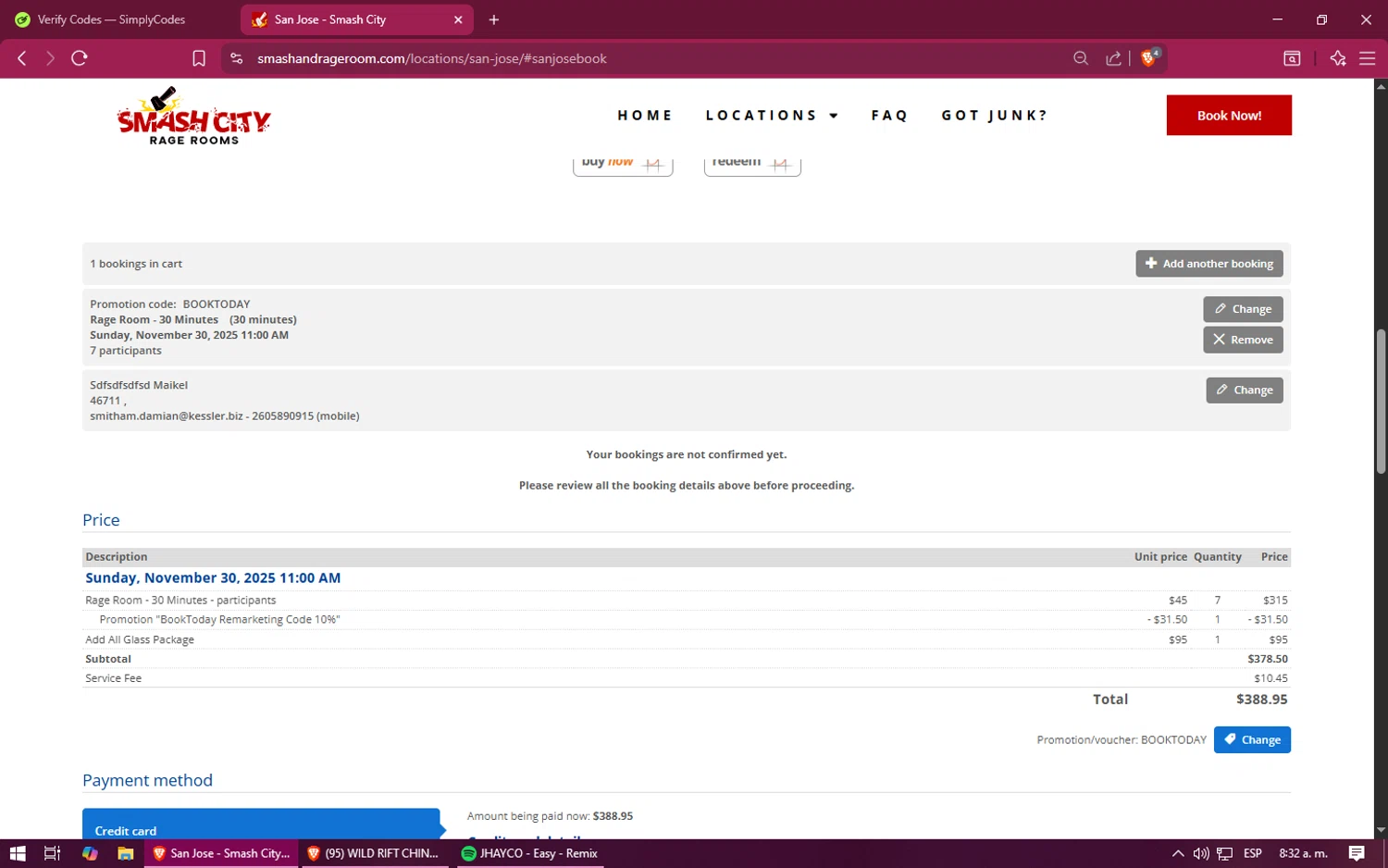1388x868 pixels.
Task: Switch to WILD RIFT CHIN... taskbar window
Action: click(374, 853)
